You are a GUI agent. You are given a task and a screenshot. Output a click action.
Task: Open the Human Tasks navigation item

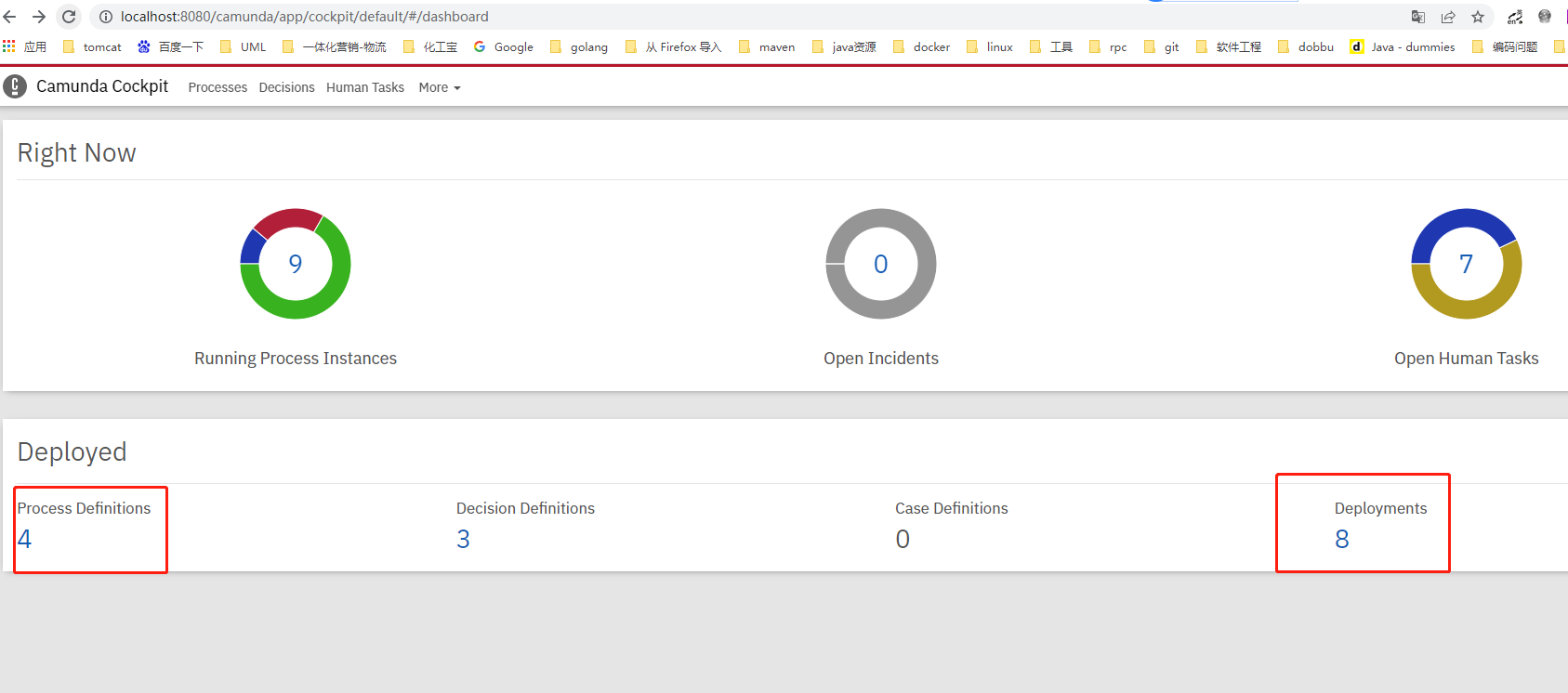click(x=365, y=87)
